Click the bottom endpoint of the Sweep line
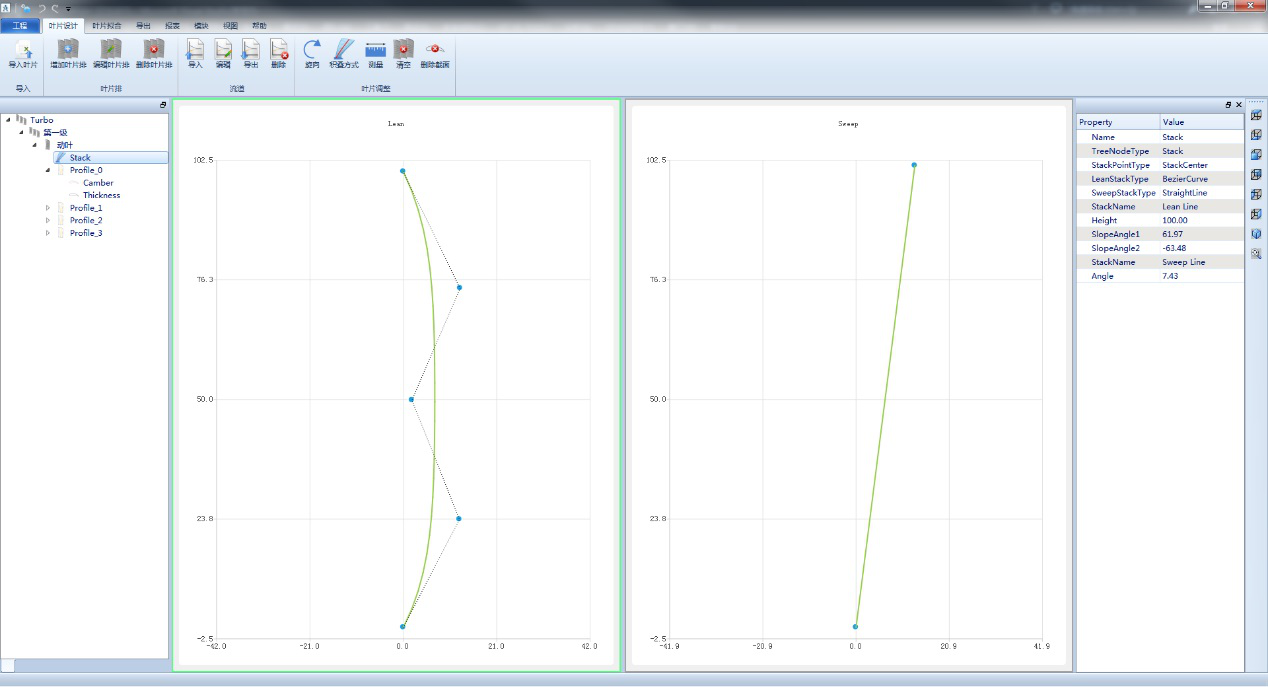Image resolution: width=1268 pixels, height=687 pixels. (x=855, y=627)
